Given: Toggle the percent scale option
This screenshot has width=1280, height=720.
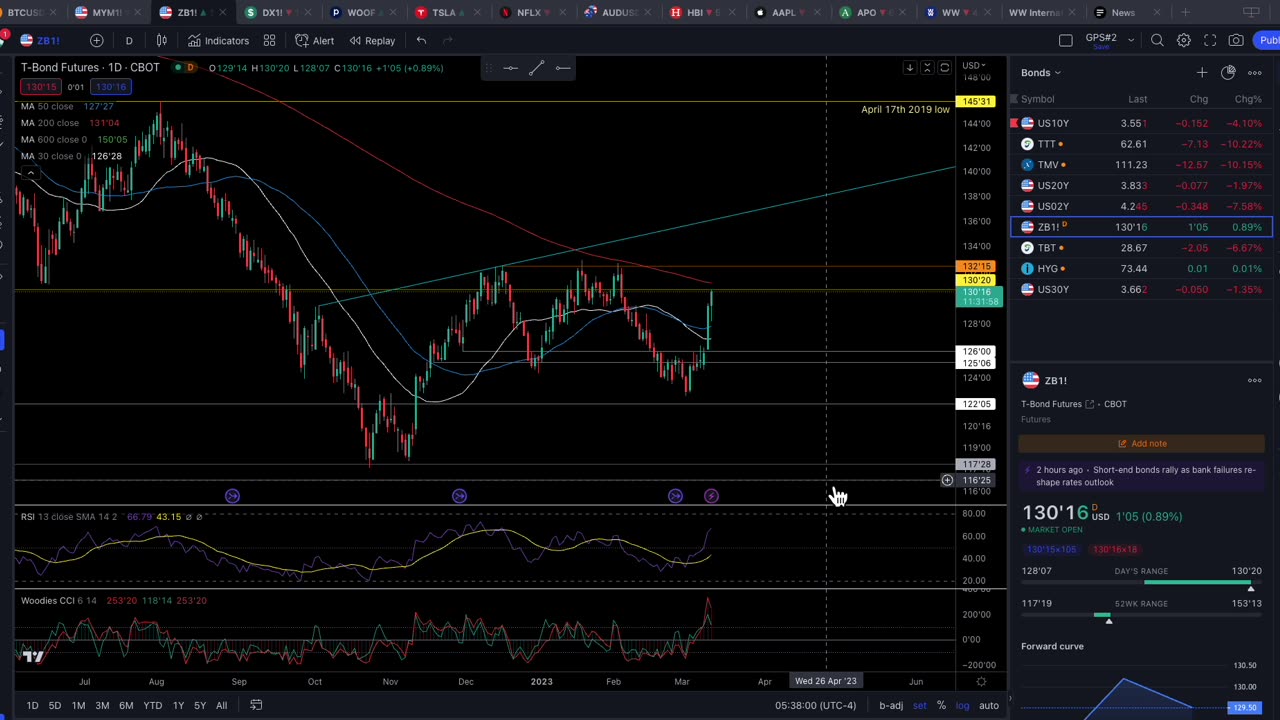Looking at the screenshot, I should coord(941,705).
